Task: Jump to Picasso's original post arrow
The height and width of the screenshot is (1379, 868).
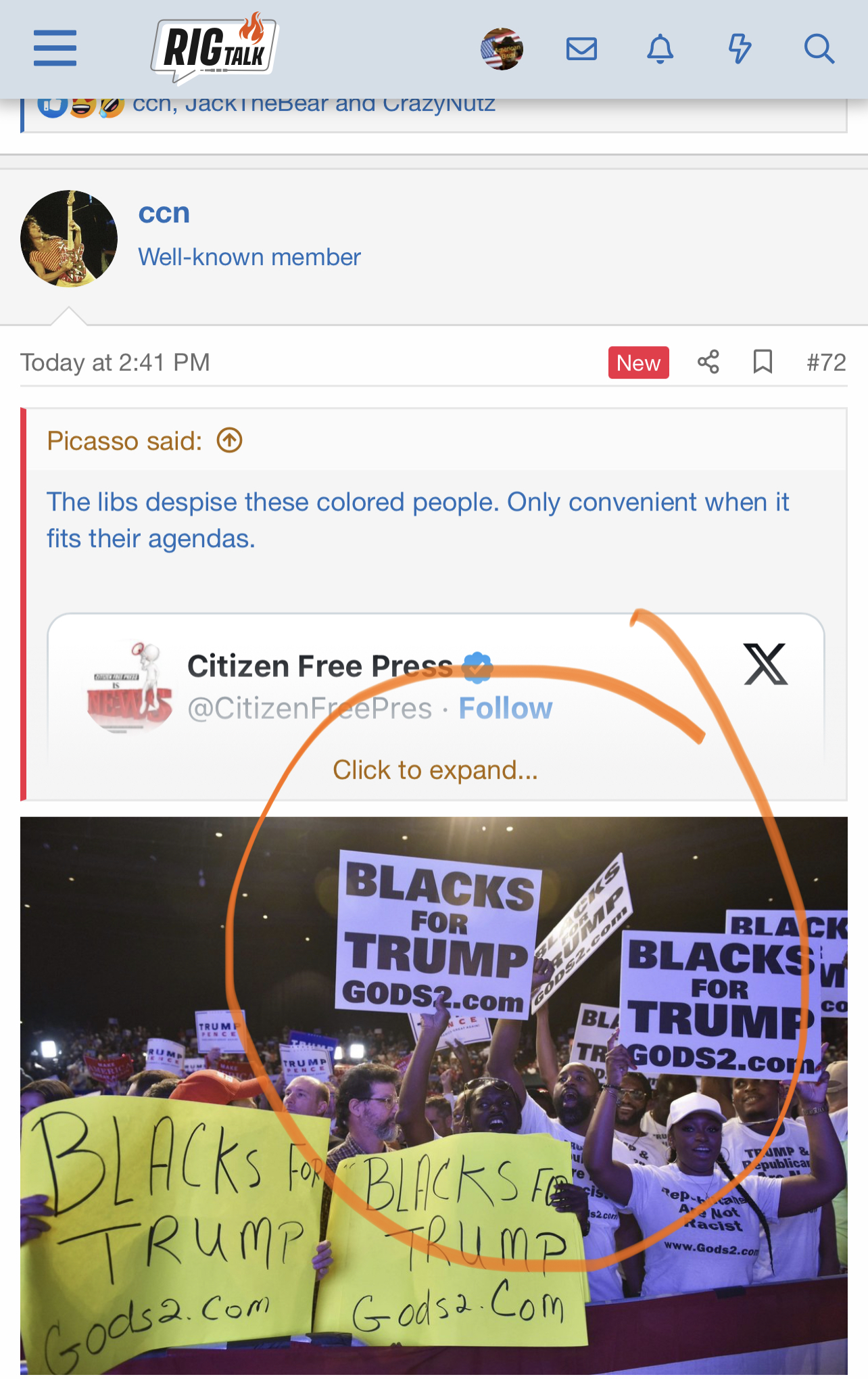Action: 230,441
